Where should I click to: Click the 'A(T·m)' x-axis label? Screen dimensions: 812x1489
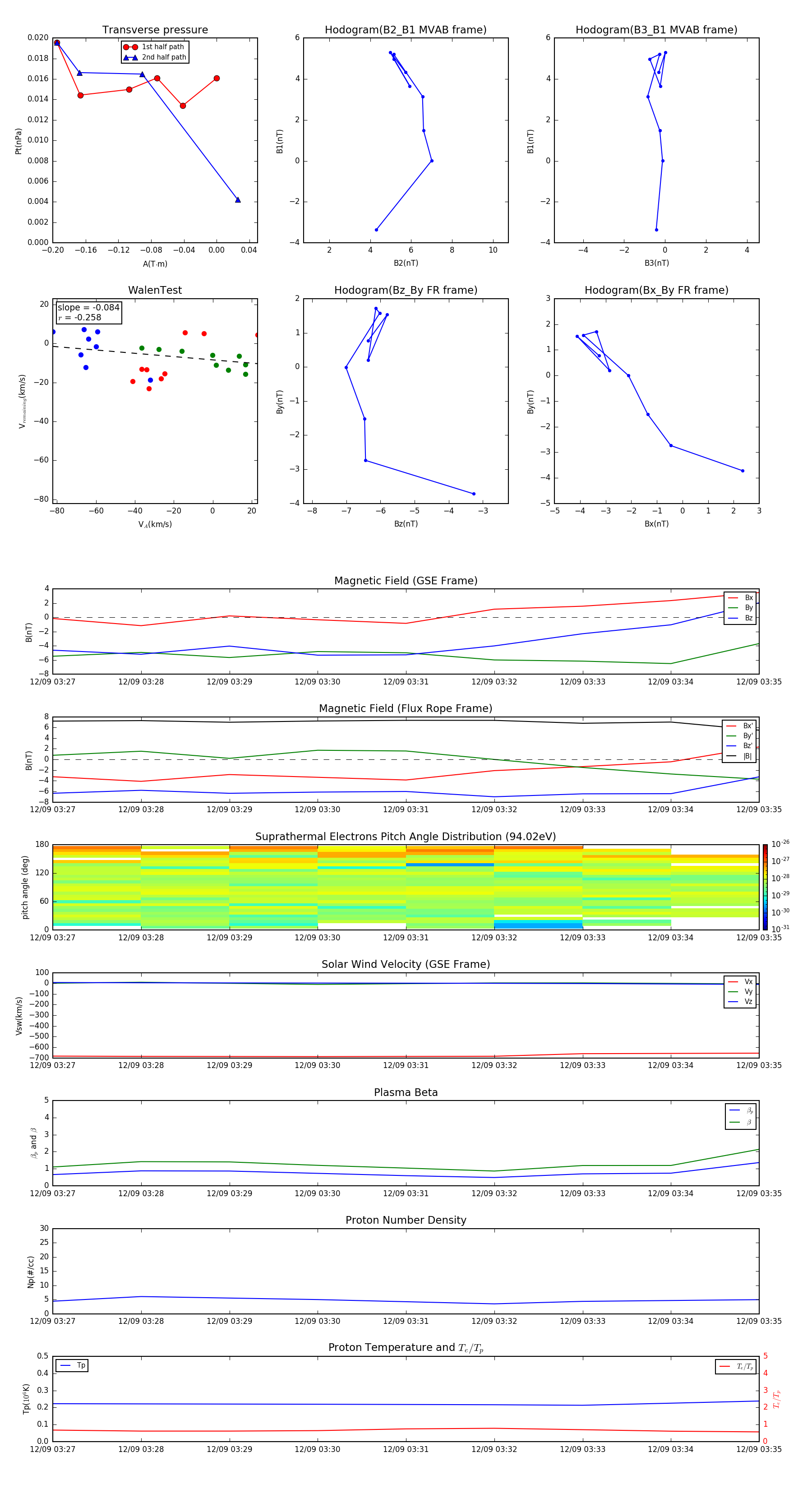tap(155, 264)
